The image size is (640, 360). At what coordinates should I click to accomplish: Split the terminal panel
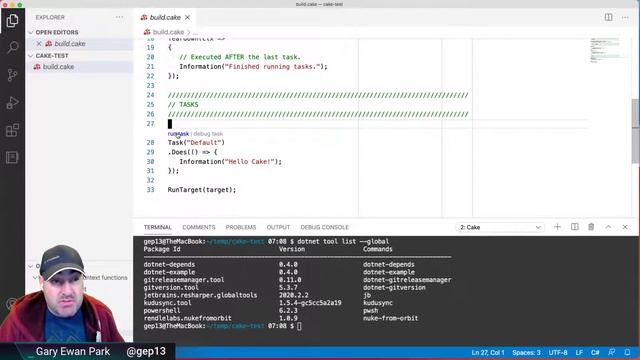575,227
